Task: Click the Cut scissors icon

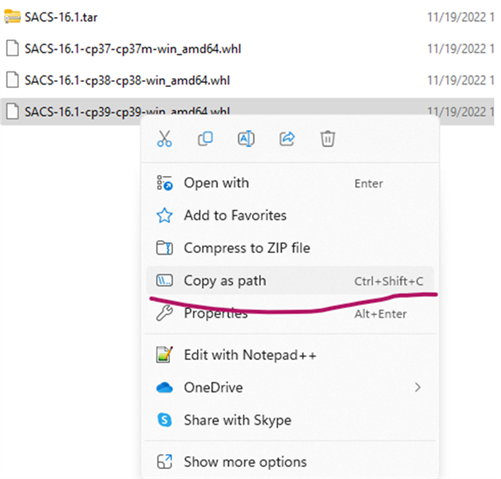Action: [x=164, y=139]
